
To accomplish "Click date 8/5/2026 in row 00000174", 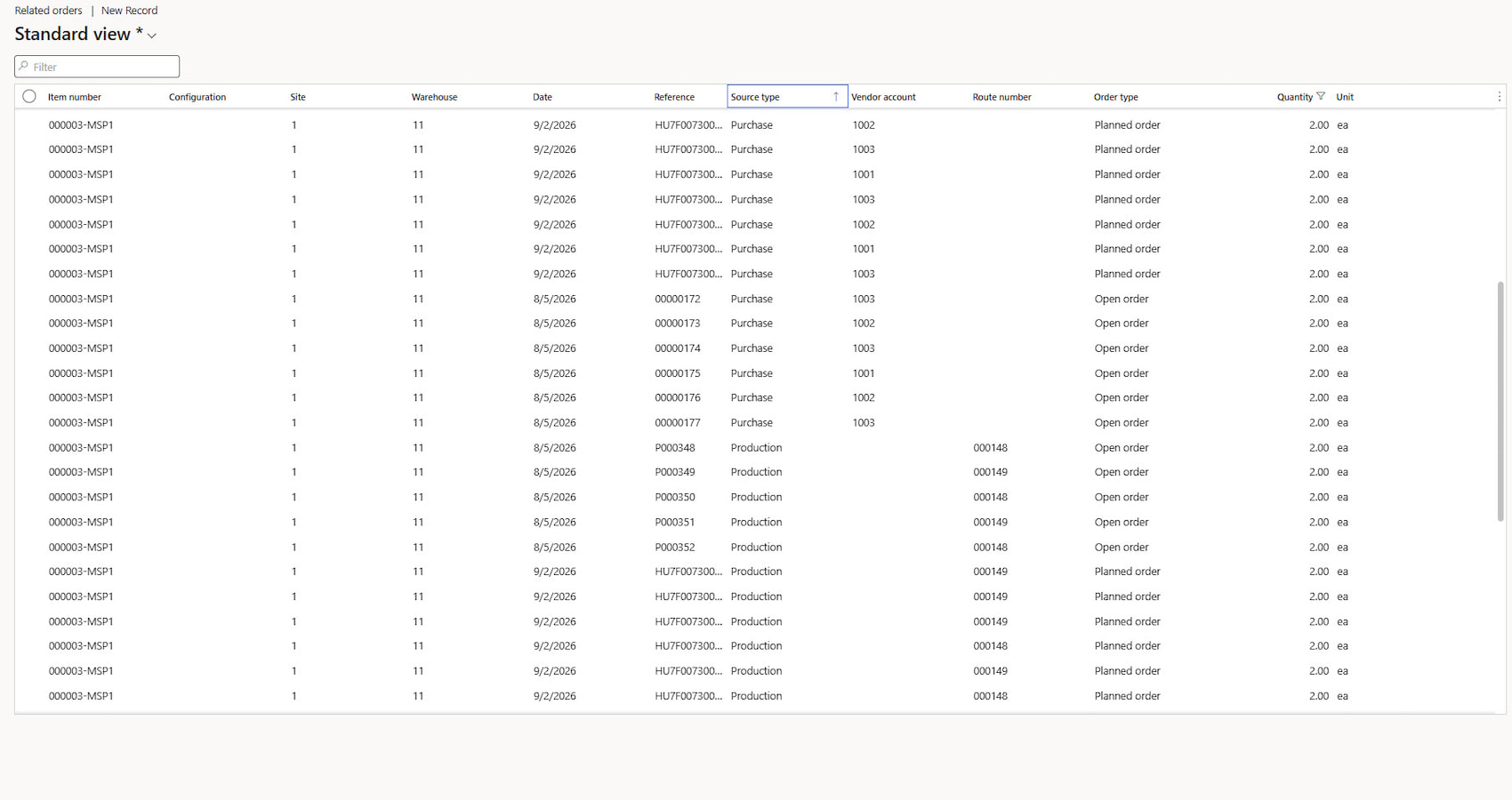I will coord(555,348).
